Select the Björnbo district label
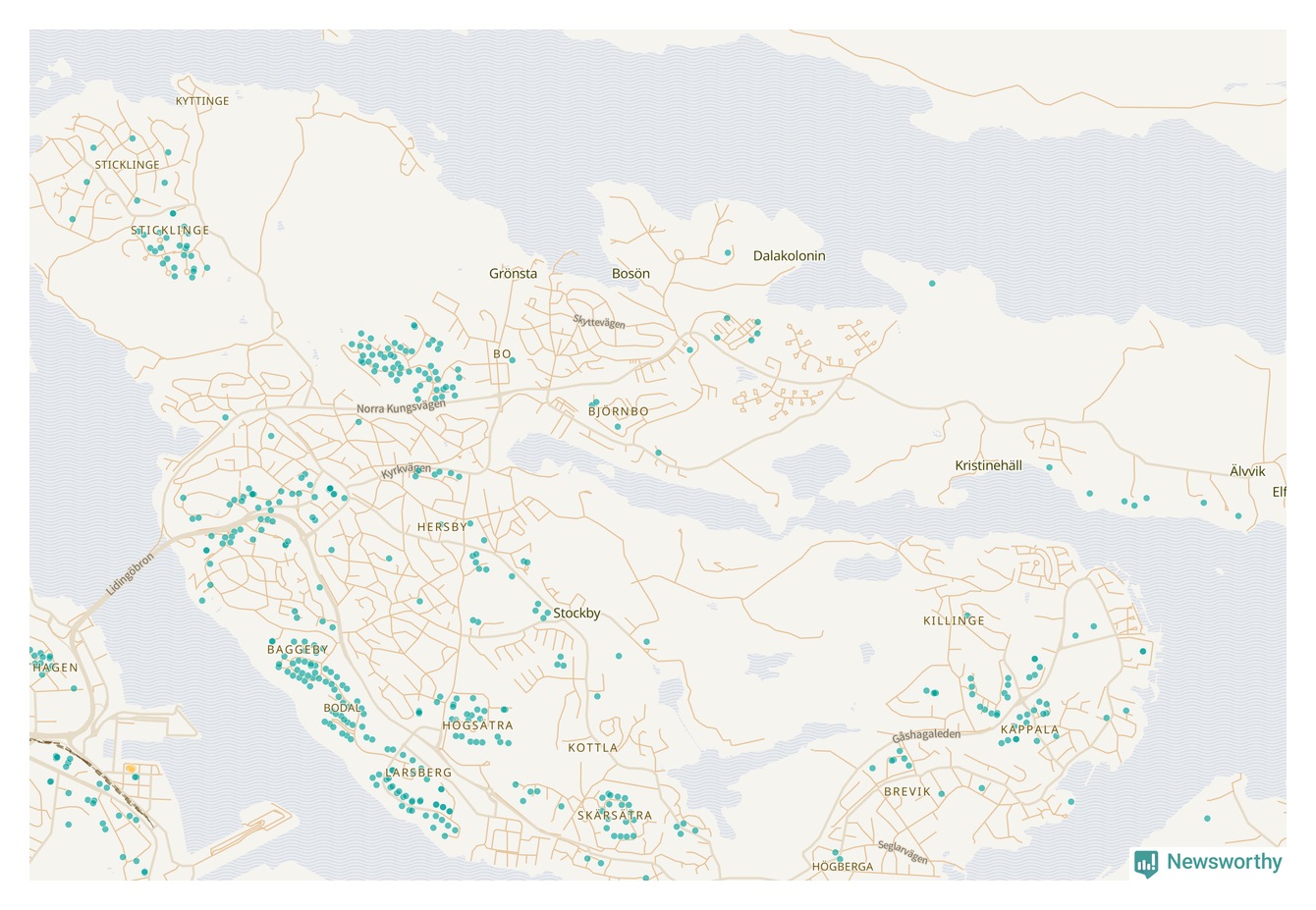Screen dimensions: 1316x910 pos(618,411)
